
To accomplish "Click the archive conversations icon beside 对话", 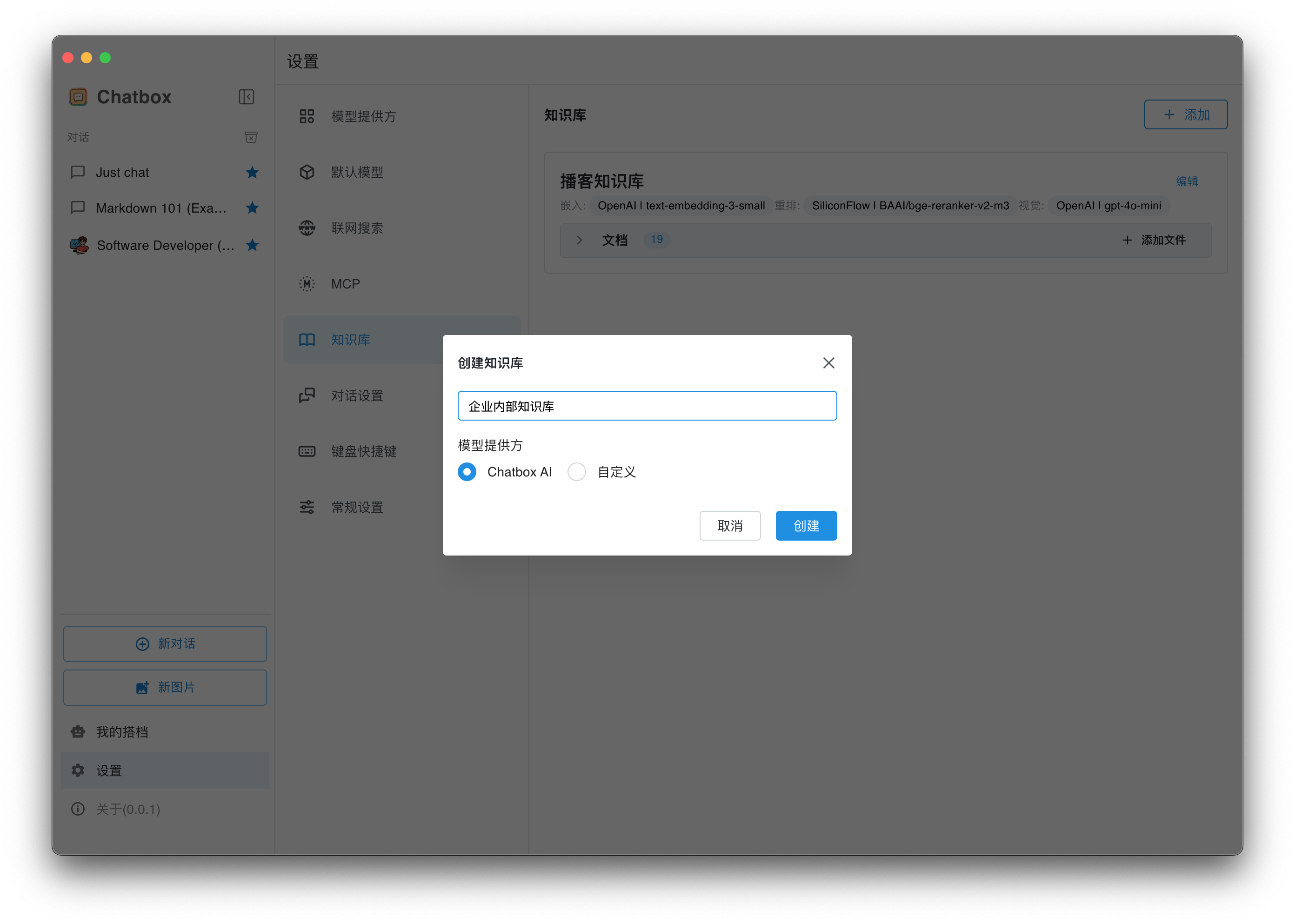I will (x=251, y=137).
